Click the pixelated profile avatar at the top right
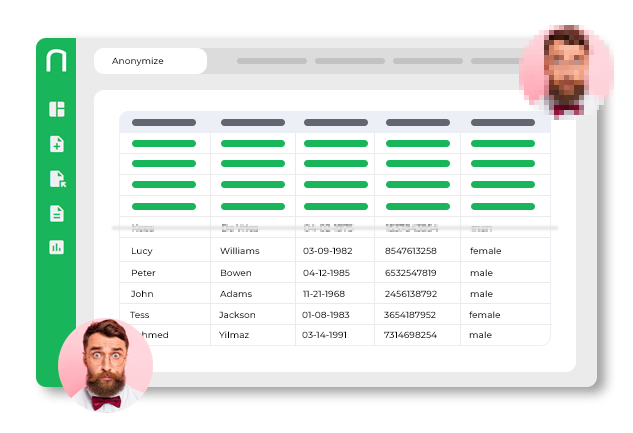633x433 pixels. coord(566,71)
